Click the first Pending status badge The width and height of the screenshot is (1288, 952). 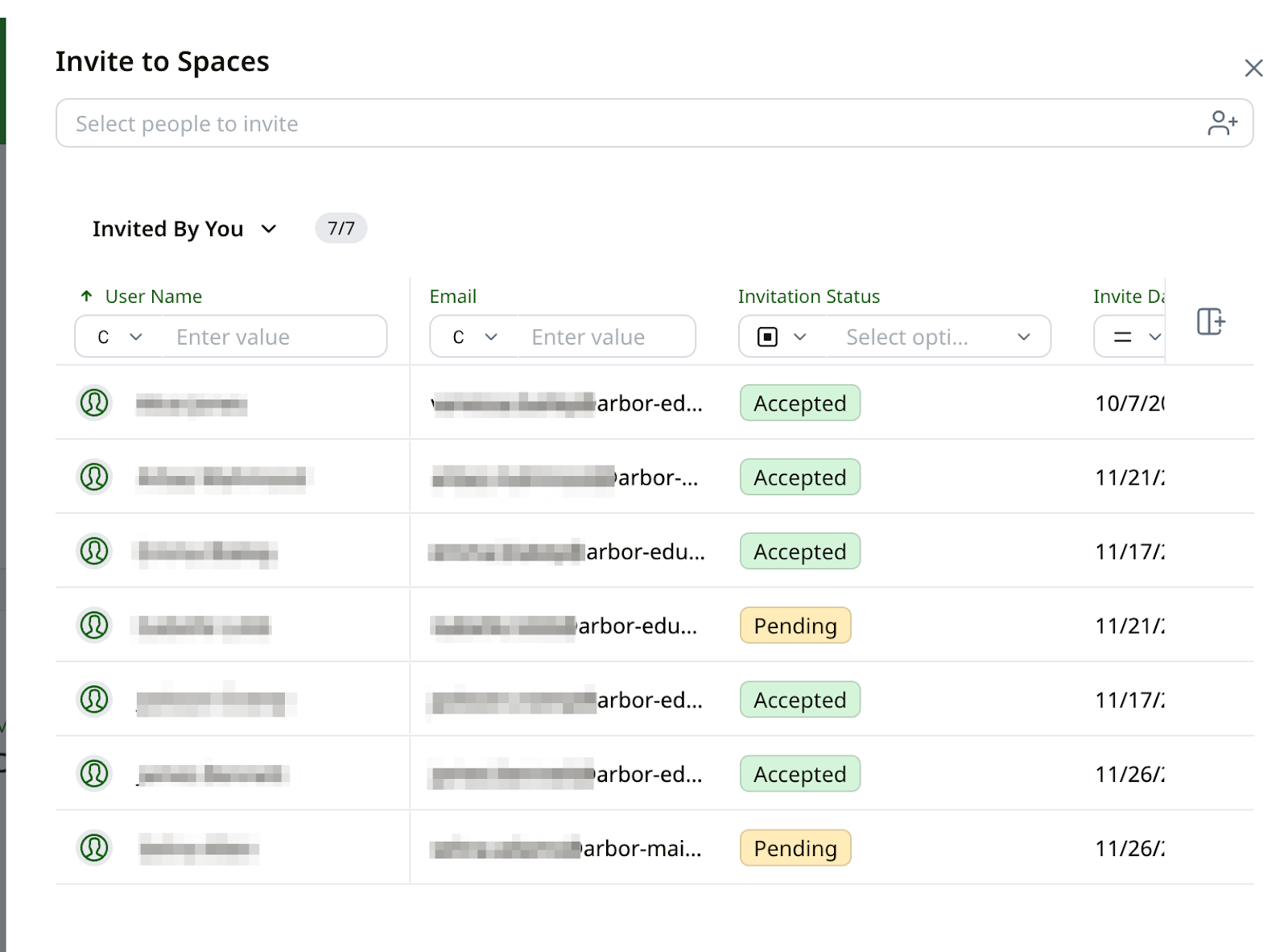(795, 626)
